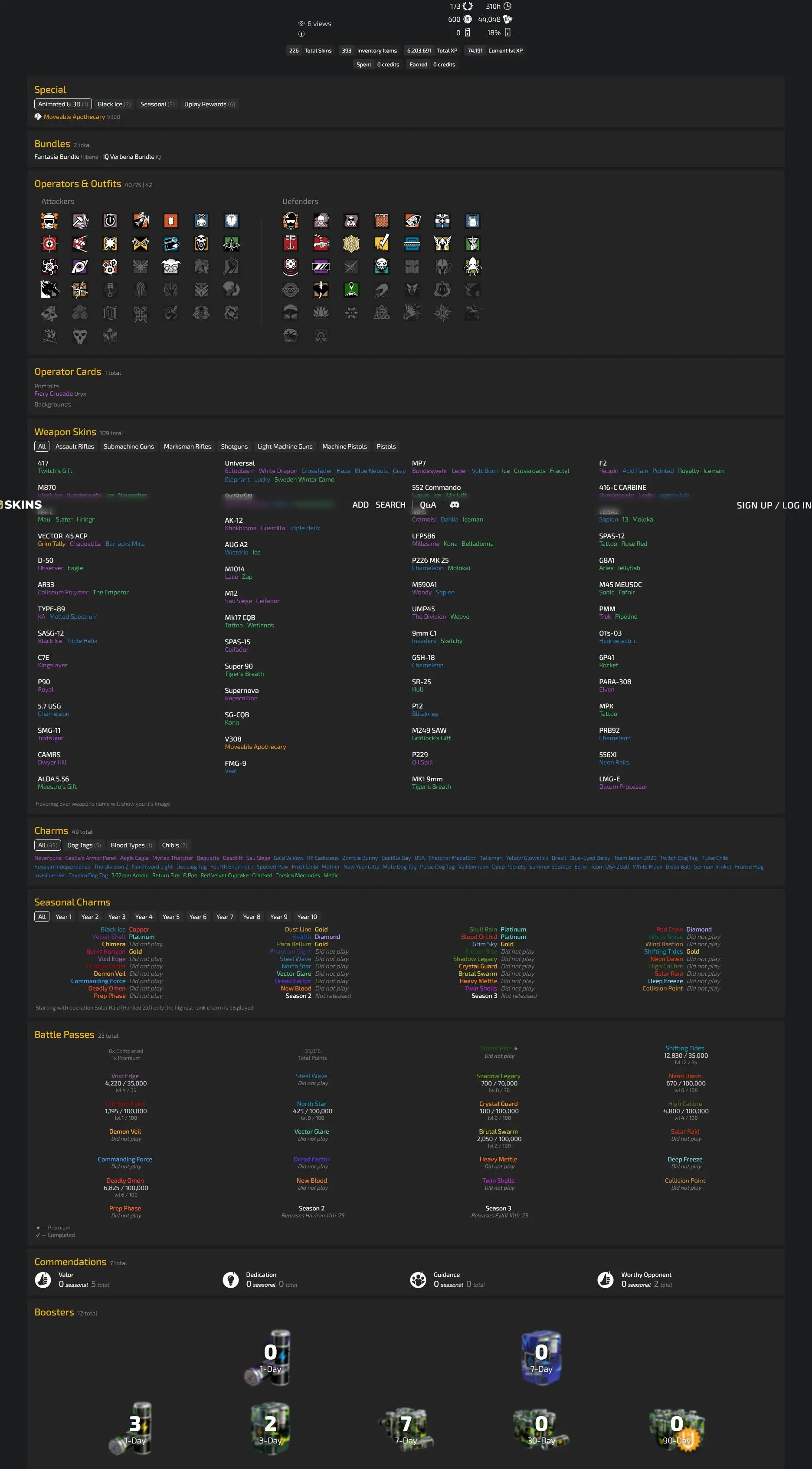Viewport: 812px width, 1469px height.
Task: Click the Rook armor vest defender icon
Action: click(x=472, y=221)
